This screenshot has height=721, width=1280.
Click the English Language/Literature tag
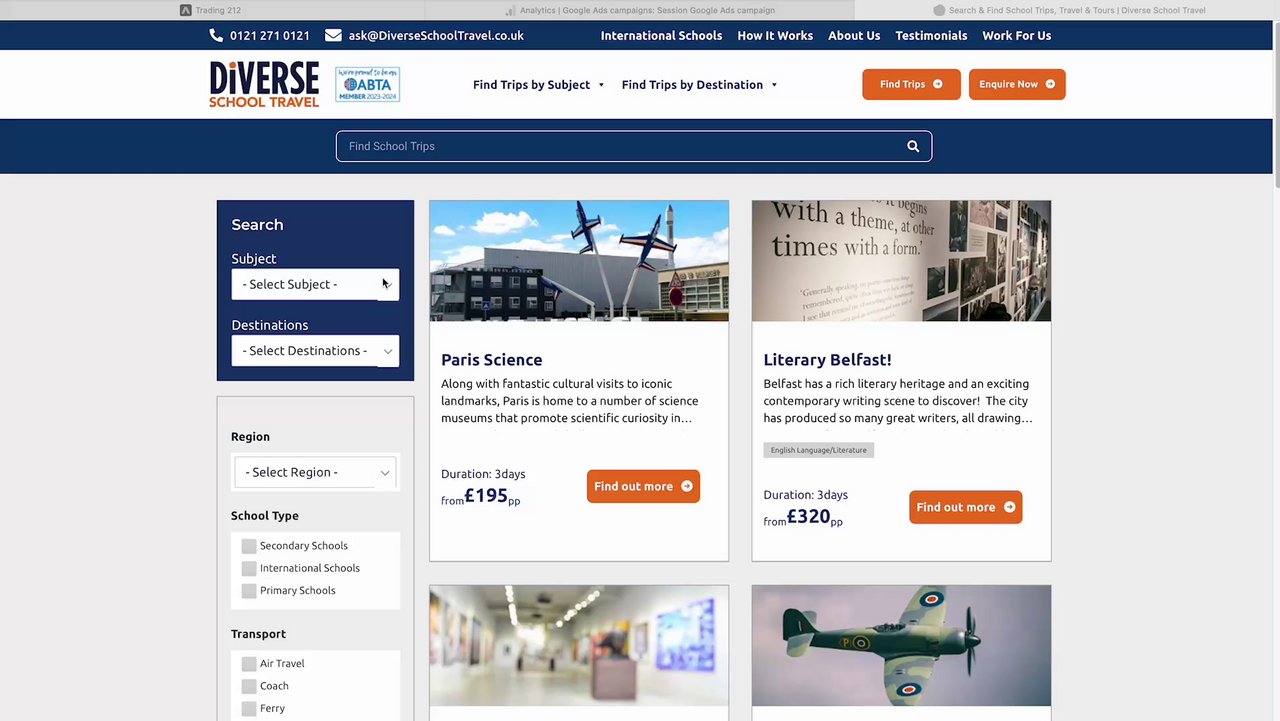819,450
